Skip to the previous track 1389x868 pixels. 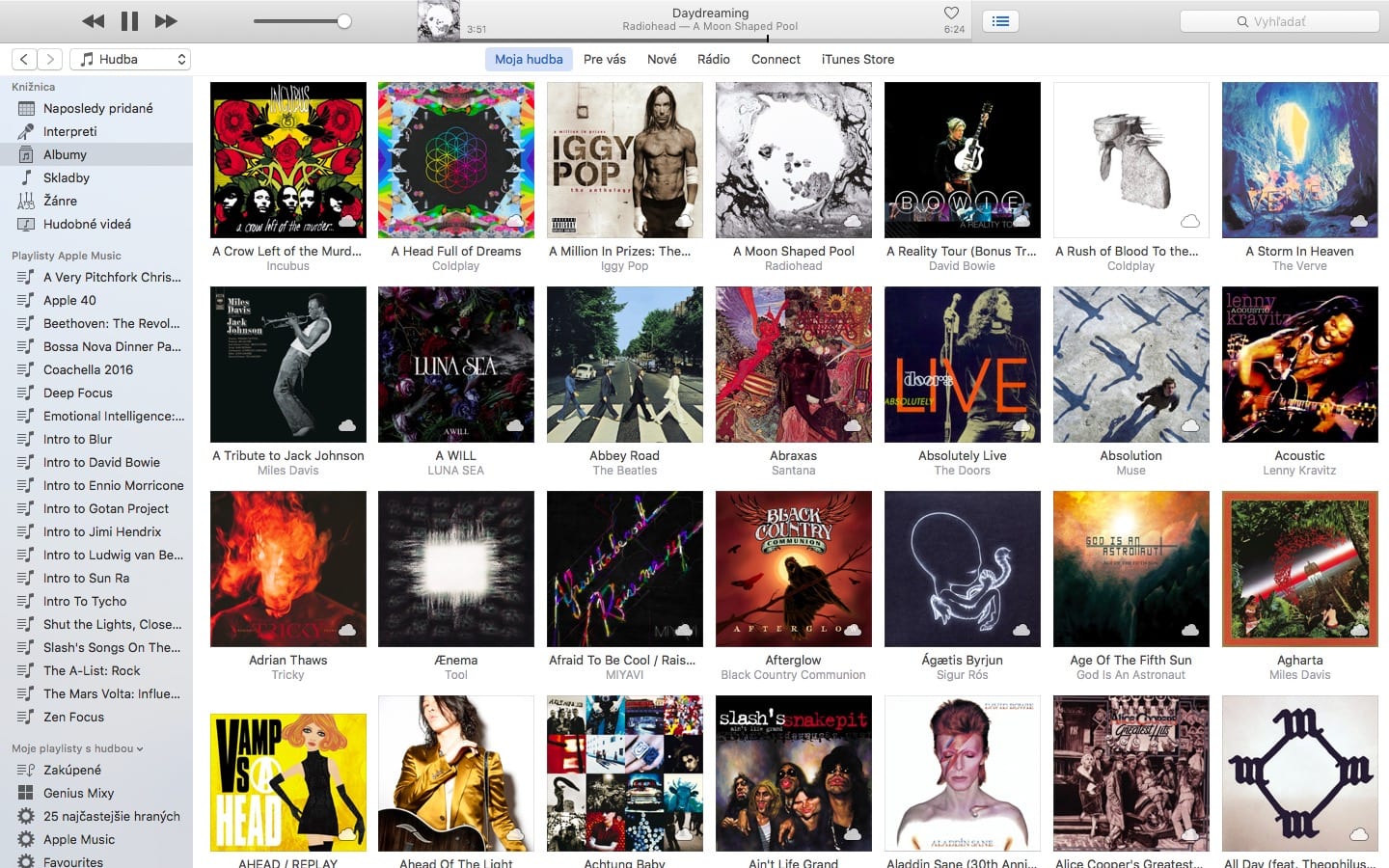pos(93,21)
